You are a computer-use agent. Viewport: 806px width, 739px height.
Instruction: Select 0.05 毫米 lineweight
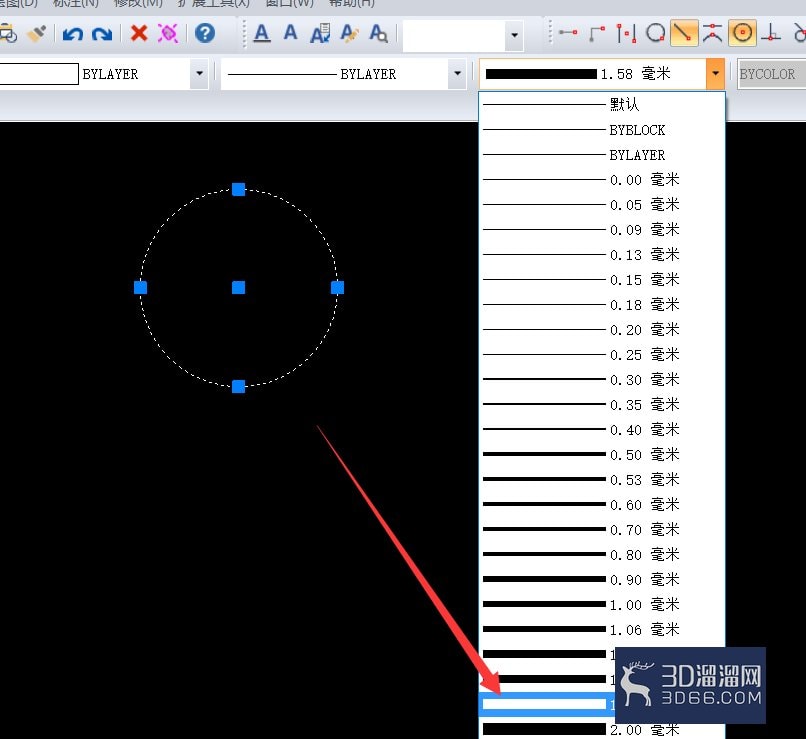pyautogui.click(x=601, y=205)
